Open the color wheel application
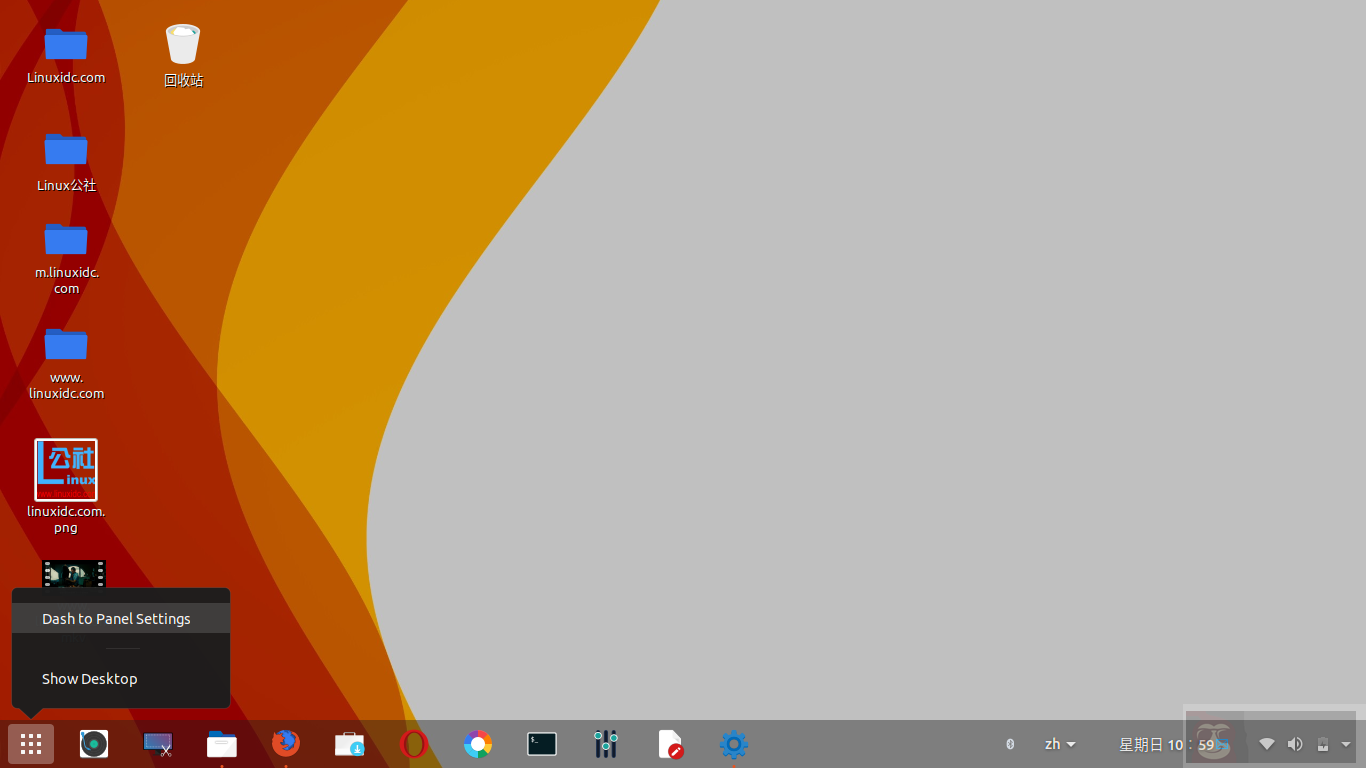Image resolution: width=1366 pixels, height=768 pixels. pyautogui.click(x=477, y=744)
